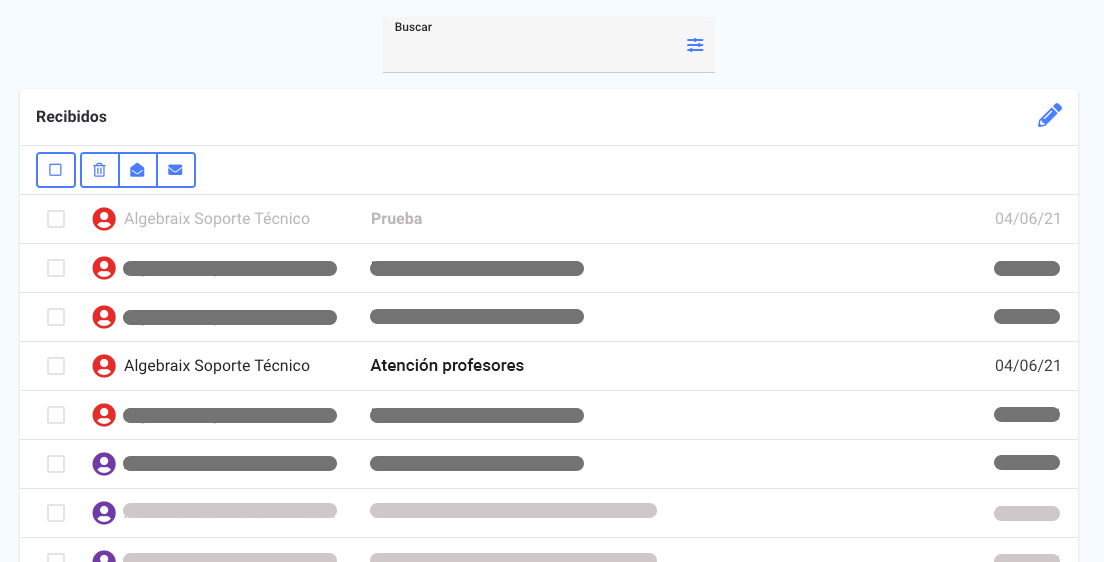Image resolution: width=1104 pixels, height=562 pixels.
Task: Open the Prueba message subject
Action: [x=396, y=219]
